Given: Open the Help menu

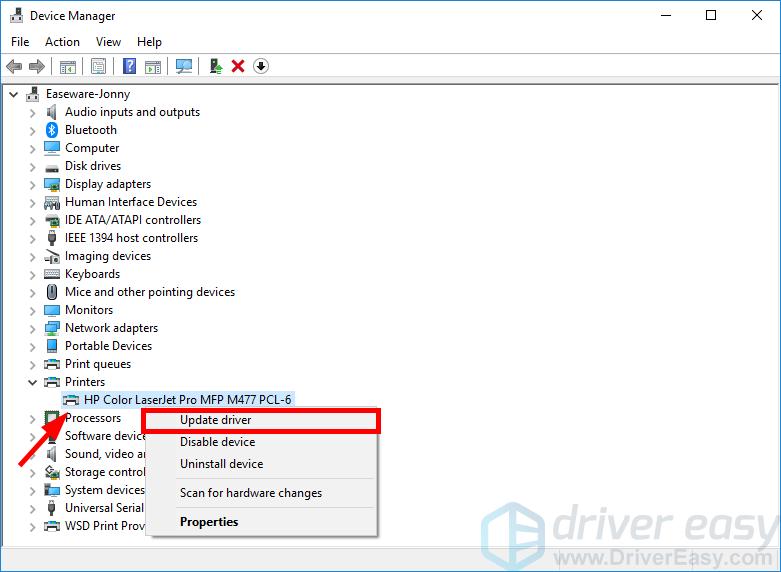Looking at the screenshot, I should pos(149,42).
